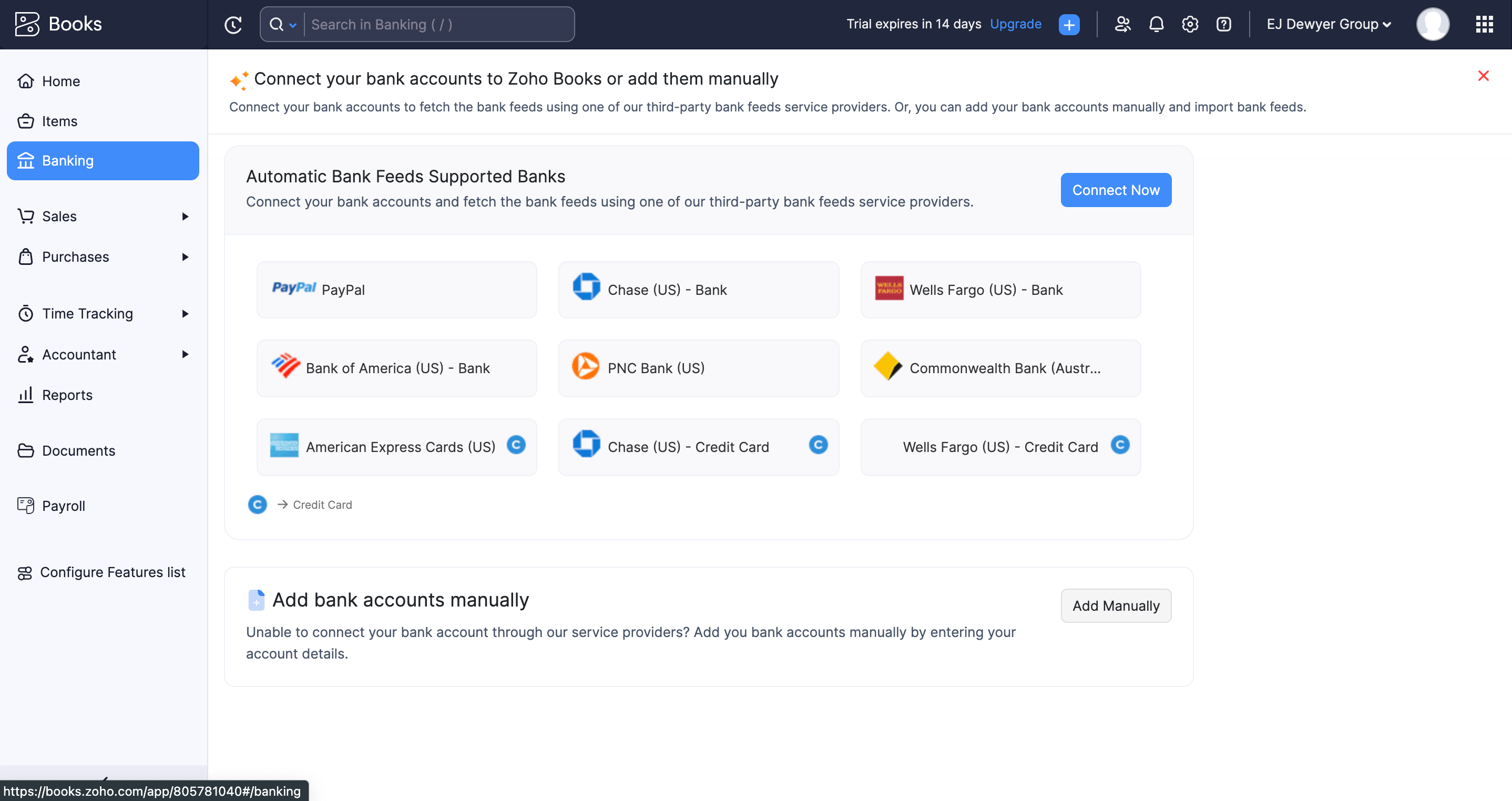
Task: Click the Connect Now button
Action: coord(1115,190)
